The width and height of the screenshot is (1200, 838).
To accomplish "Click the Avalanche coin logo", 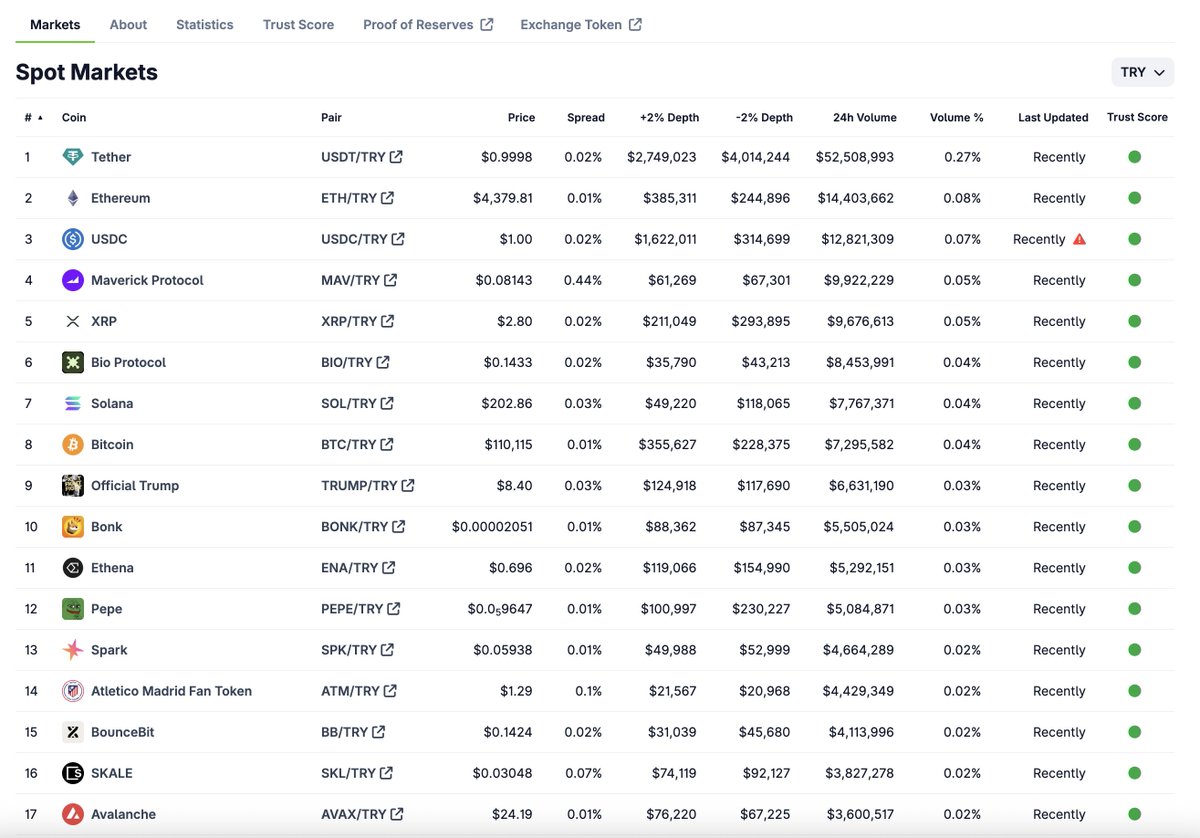I will 73,813.
